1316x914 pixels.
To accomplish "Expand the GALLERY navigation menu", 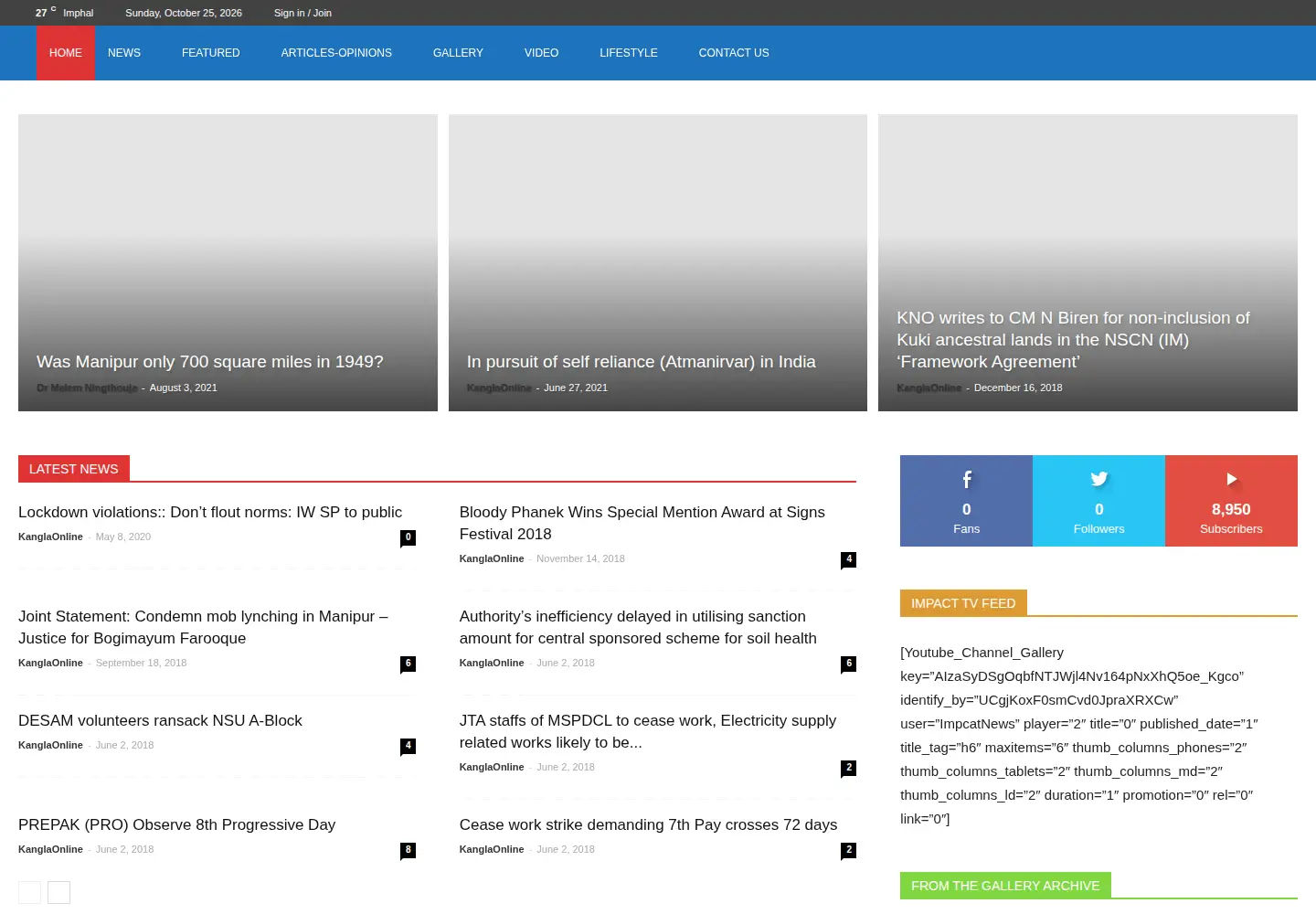I will coord(458,53).
